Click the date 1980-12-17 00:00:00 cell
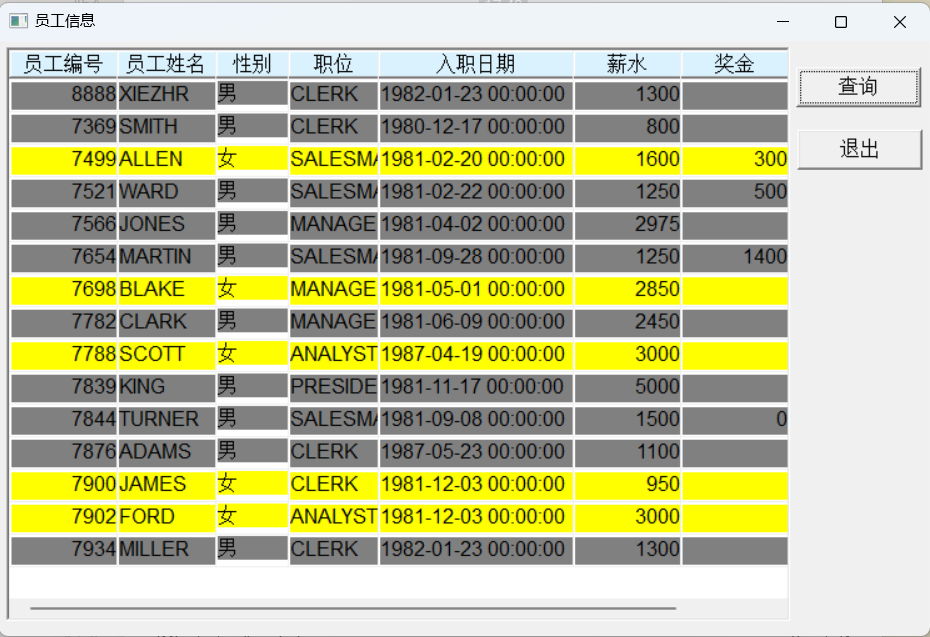The image size is (930, 637). coord(476,128)
